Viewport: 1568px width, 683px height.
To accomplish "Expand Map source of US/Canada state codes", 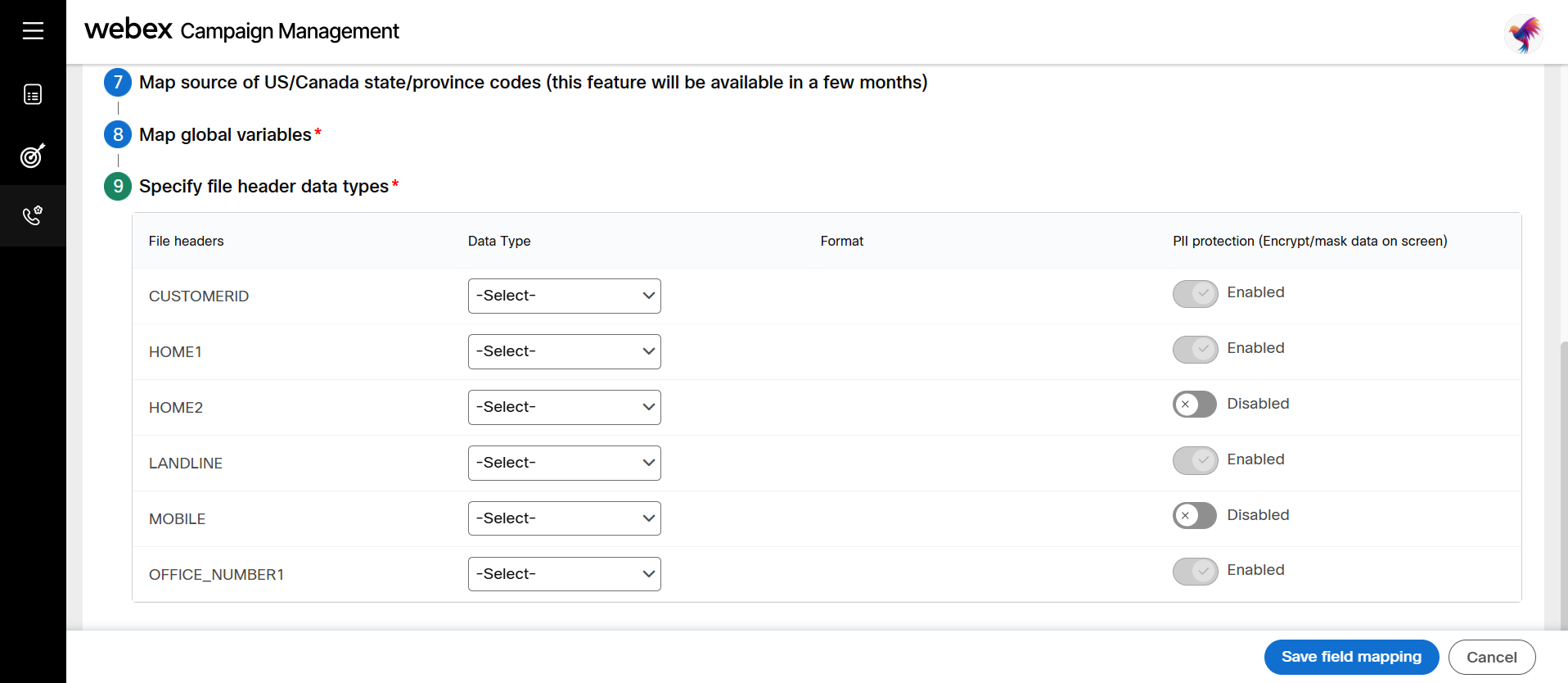I will click(532, 82).
